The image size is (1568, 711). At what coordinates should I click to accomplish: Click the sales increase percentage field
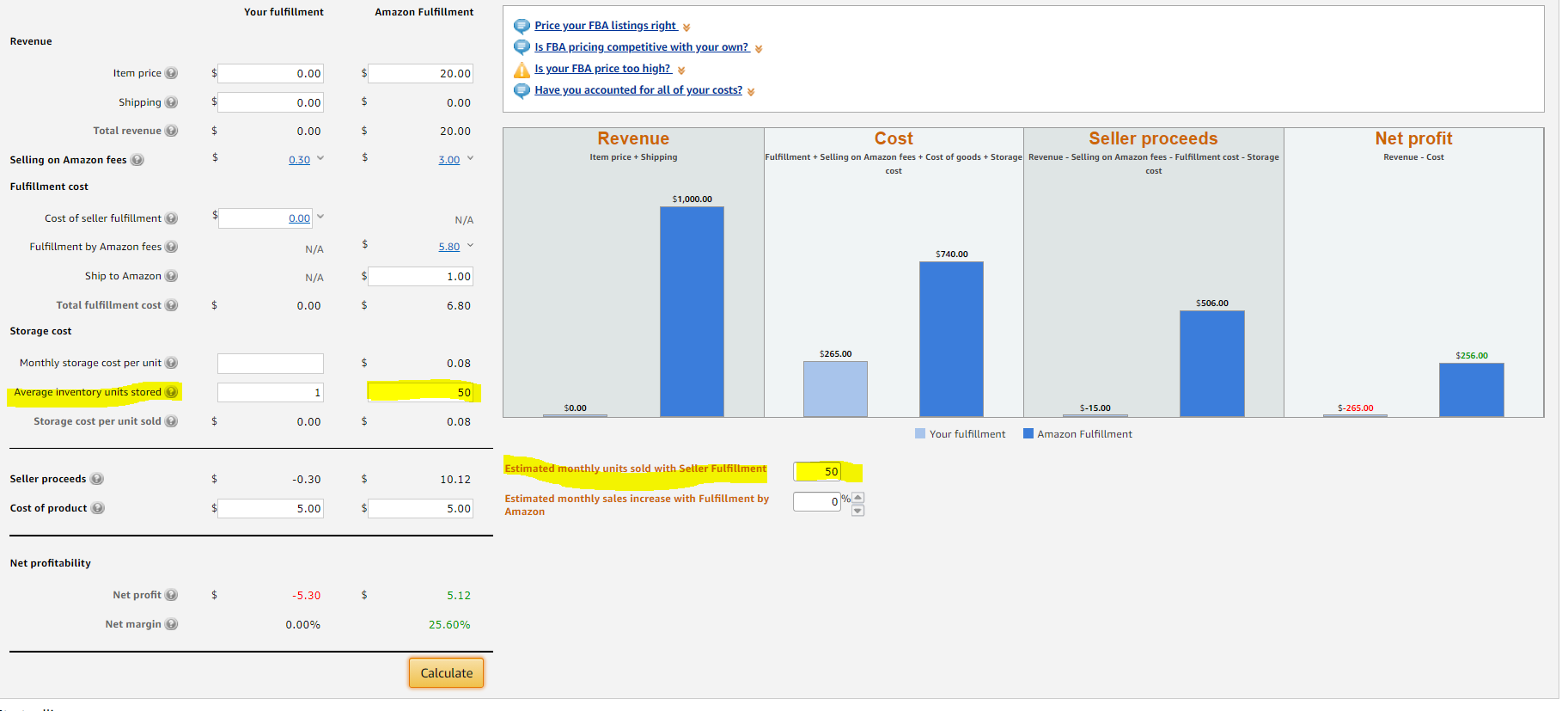(x=817, y=501)
